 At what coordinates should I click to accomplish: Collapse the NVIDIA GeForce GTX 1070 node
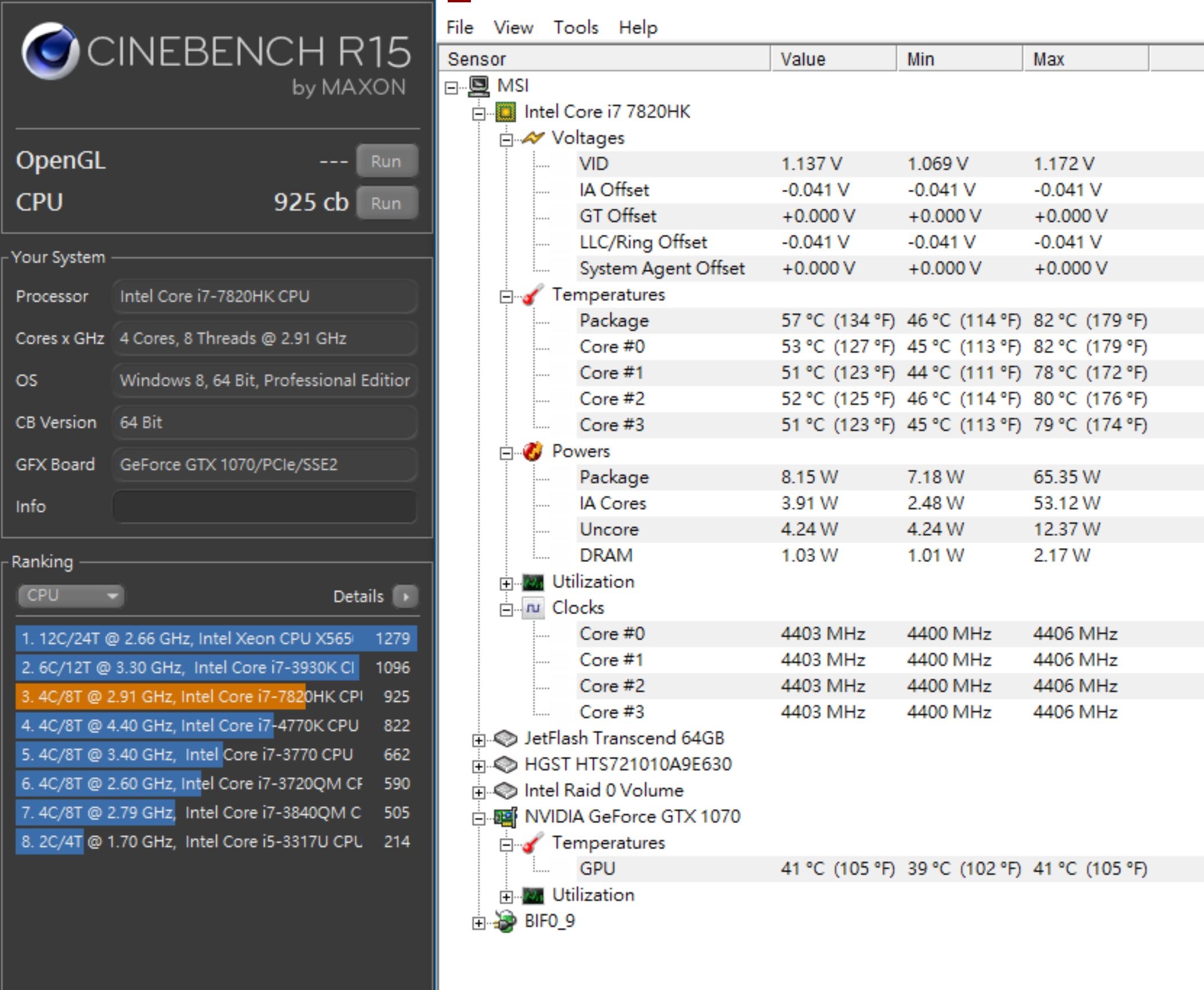(x=479, y=818)
